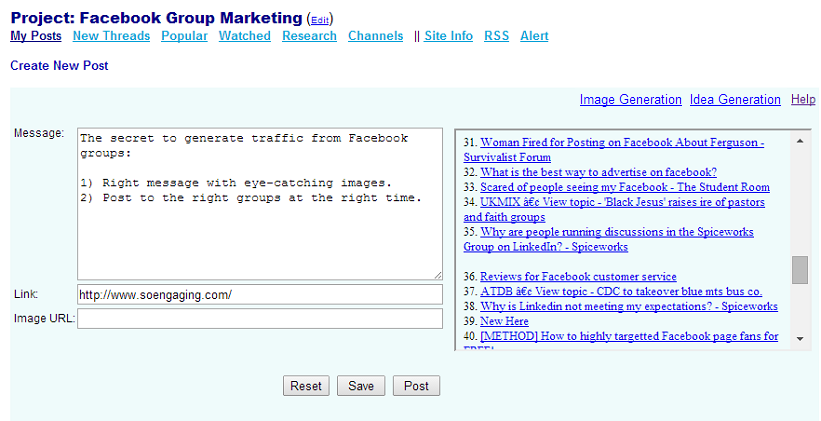This screenshot has width=821, height=421.
Task: Switch to My Posts tab
Action: pyautogui.click(x=36, y=36)
